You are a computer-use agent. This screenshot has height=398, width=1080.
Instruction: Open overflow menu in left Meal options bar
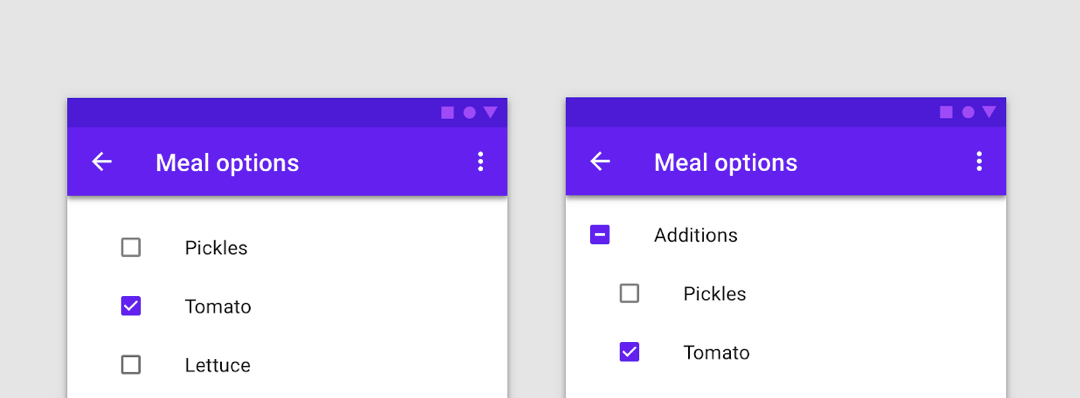coord(480,162)
